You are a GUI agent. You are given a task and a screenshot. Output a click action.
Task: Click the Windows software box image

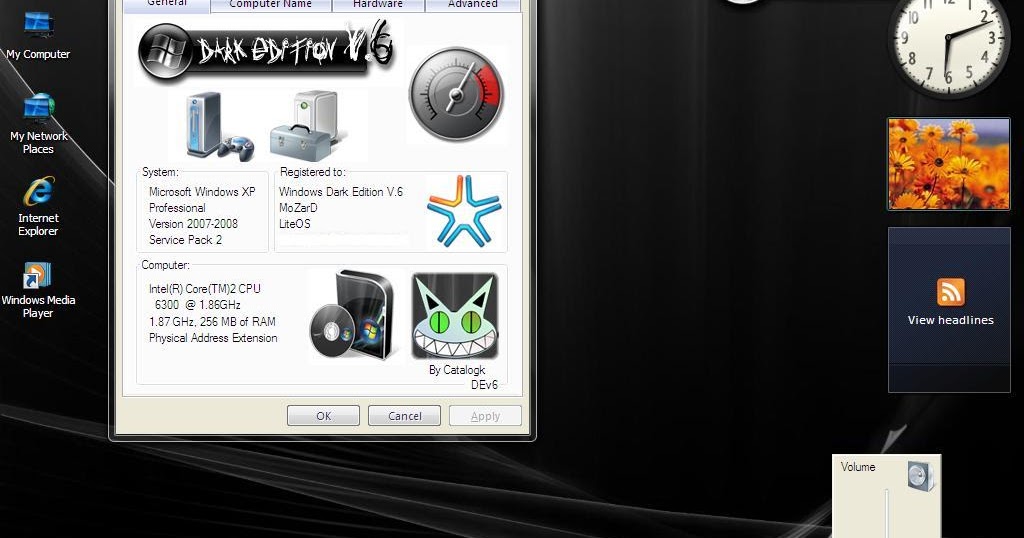(x=353, y=315)
